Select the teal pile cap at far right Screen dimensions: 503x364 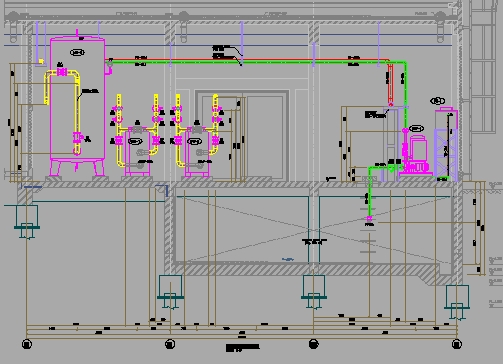[457, 302]
